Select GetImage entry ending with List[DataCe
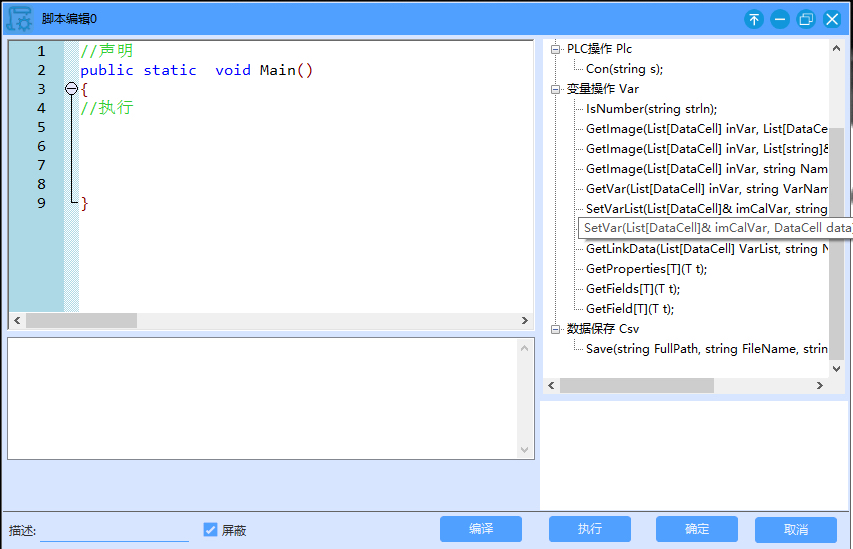The width and height of the screenshot is (853, 549). point(707,129)
